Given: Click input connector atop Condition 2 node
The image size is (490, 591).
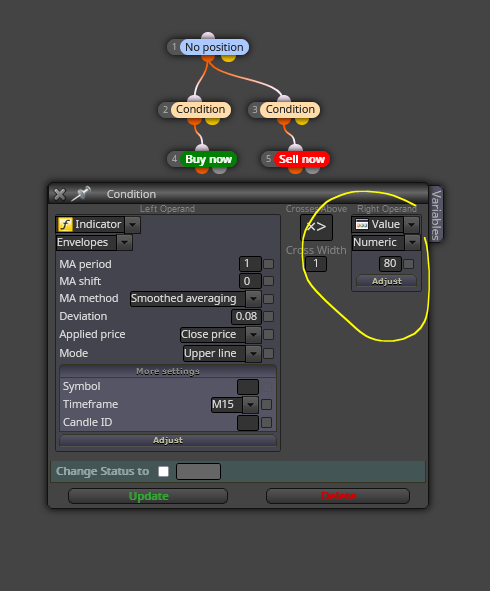Looking at the screenshot, I should pyautogui.click(x=194, y=98).
